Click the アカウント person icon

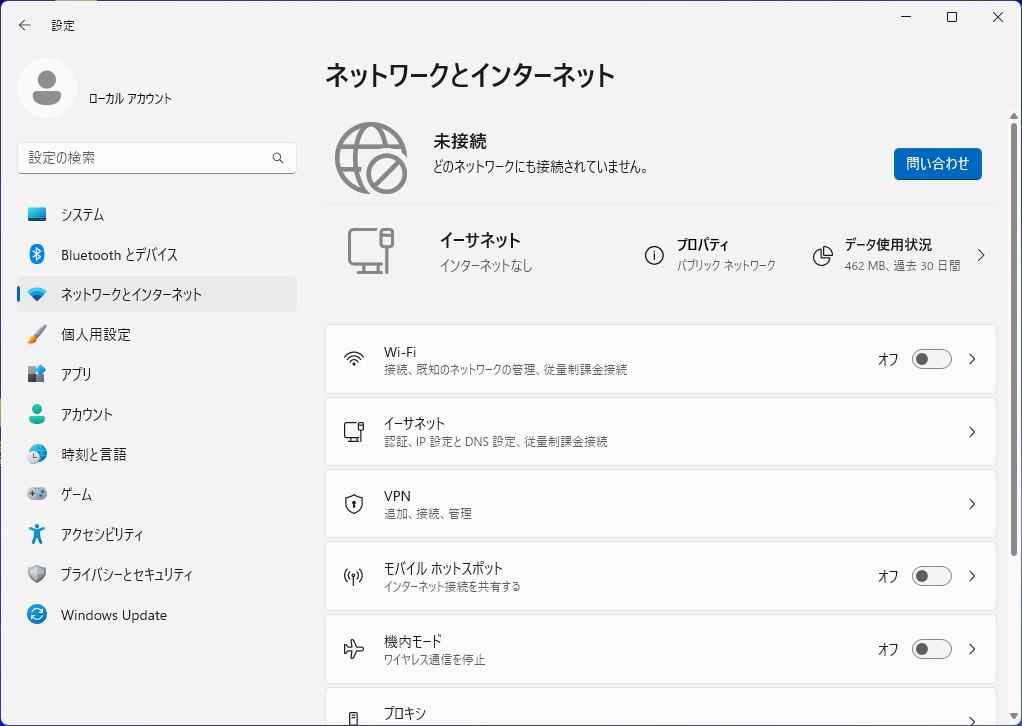coord(37,414)
